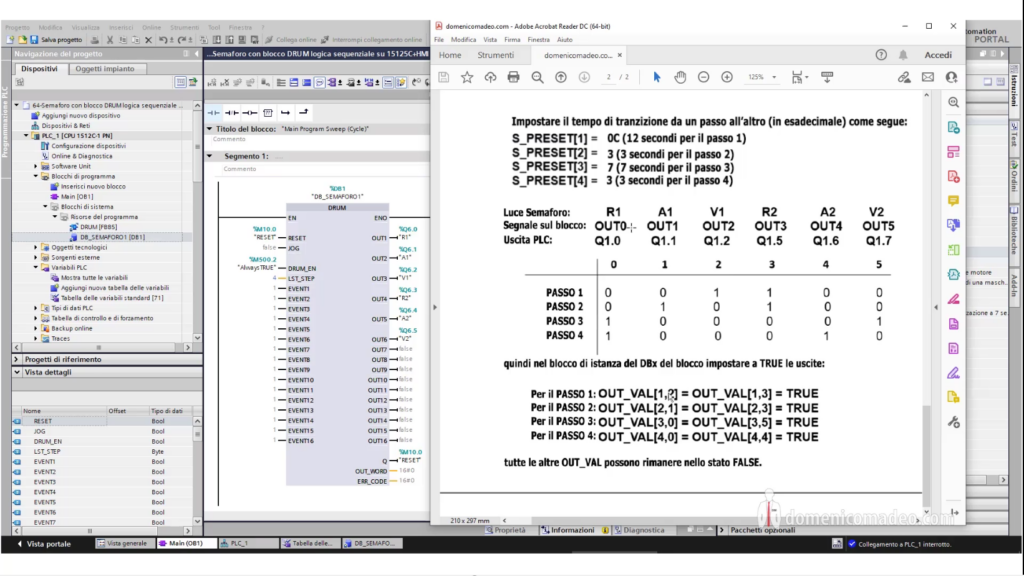Image resolution: width=1024 pixels, height=576 pixels.
Task: Expand the Progetti di riferimento panel
Action: pos(17,358)
